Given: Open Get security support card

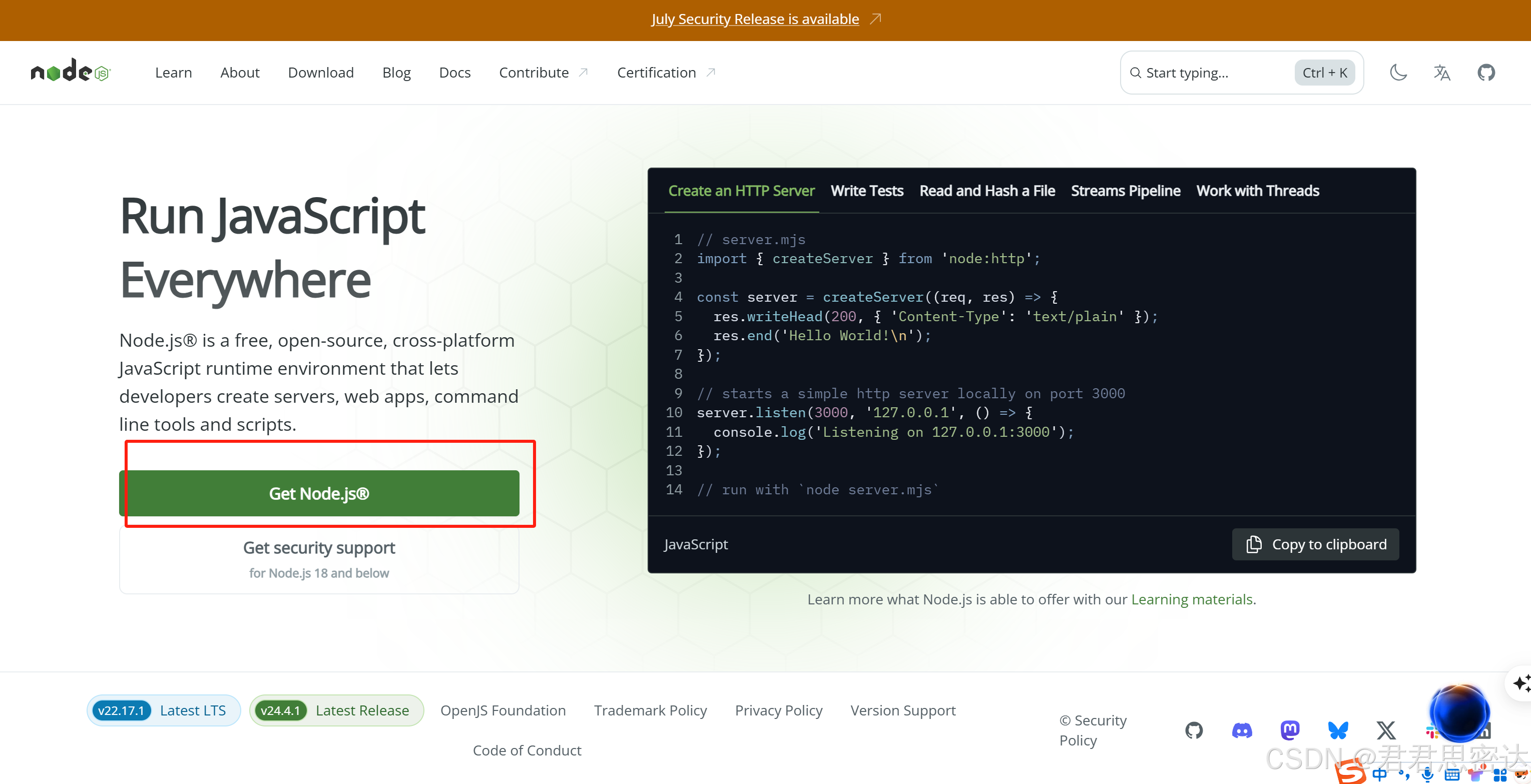Looking at the screenshot, I should tap(319, 559).
